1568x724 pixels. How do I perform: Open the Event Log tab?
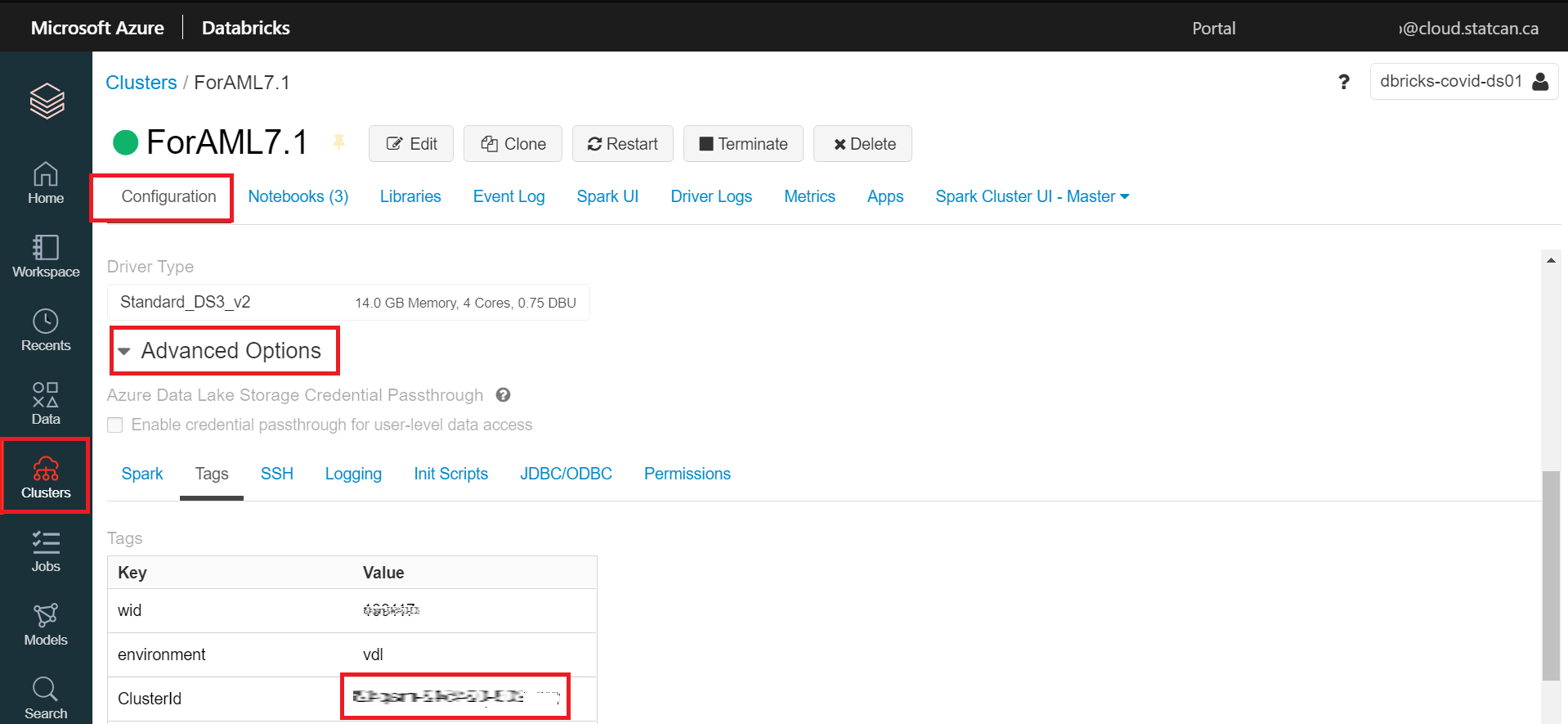[508, 196]
